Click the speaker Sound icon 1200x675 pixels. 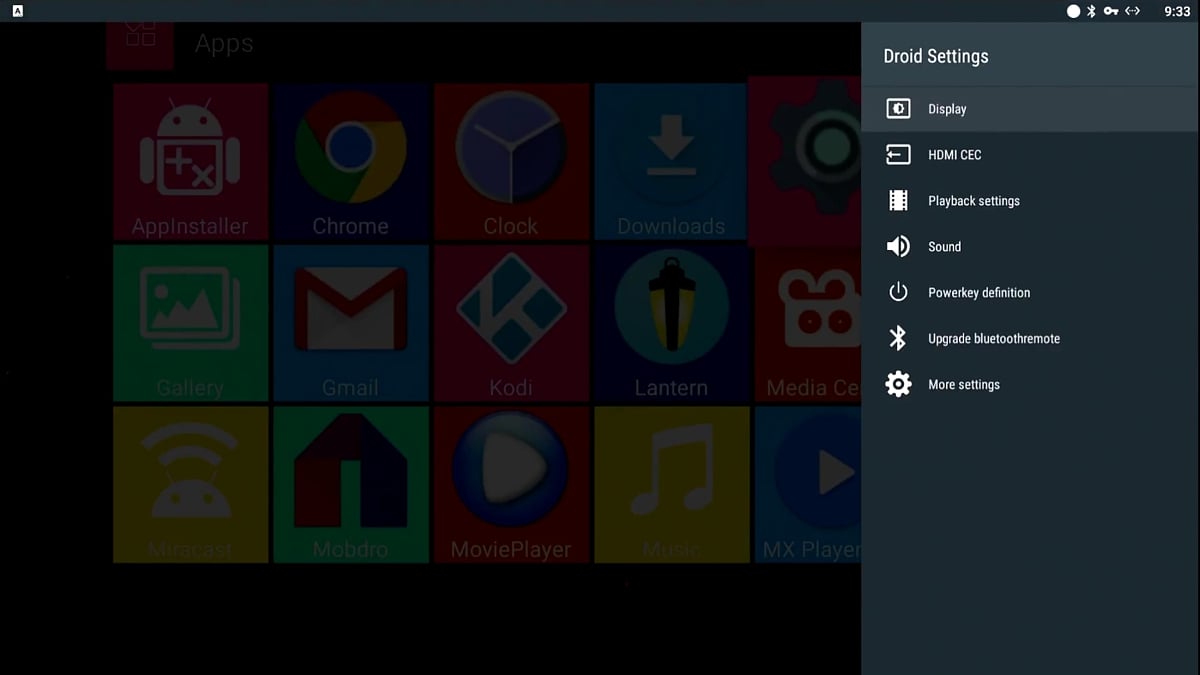(898, 247)
